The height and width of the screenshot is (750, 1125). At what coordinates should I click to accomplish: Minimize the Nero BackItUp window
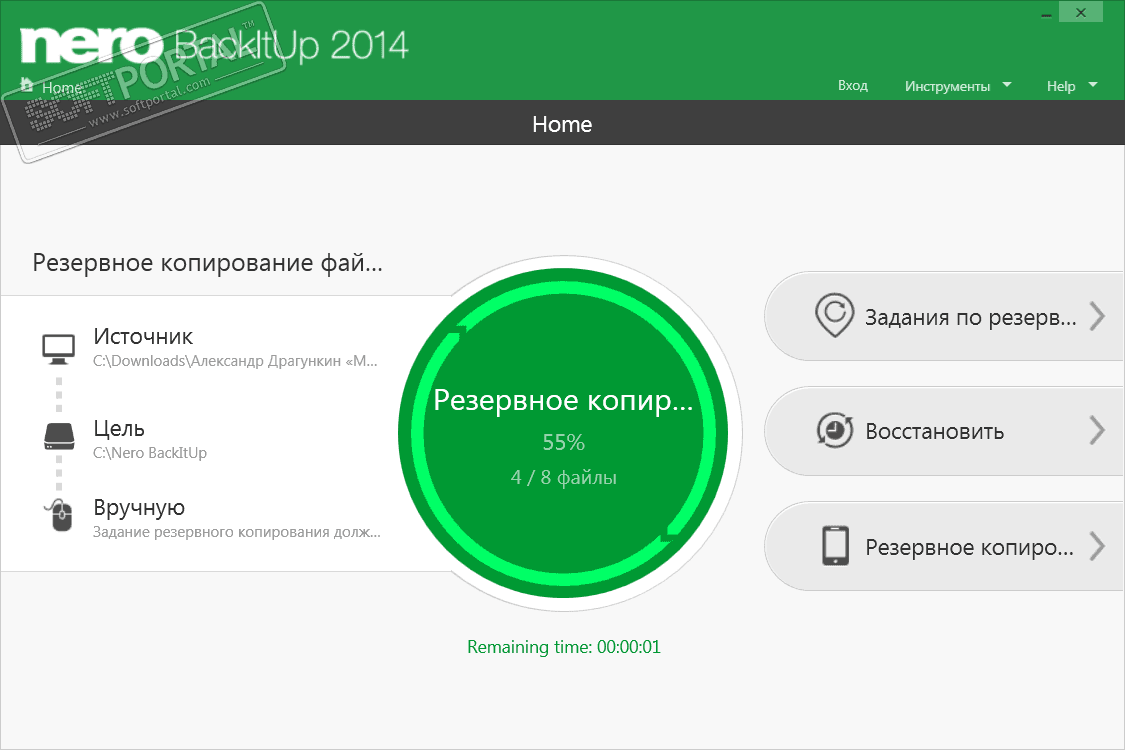[1046, 13]
